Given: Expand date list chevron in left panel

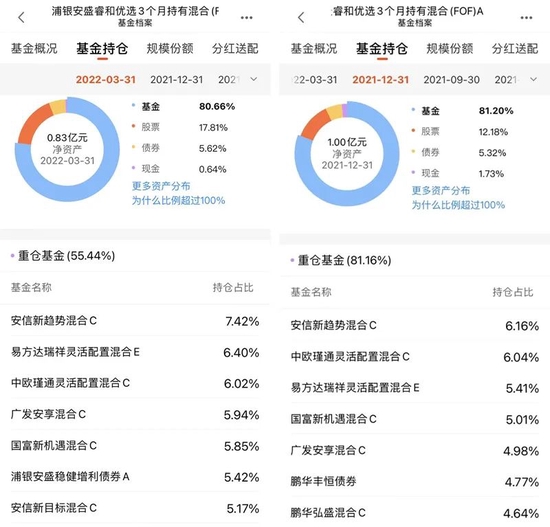Looking at the screenshot, I should [254, 79].
